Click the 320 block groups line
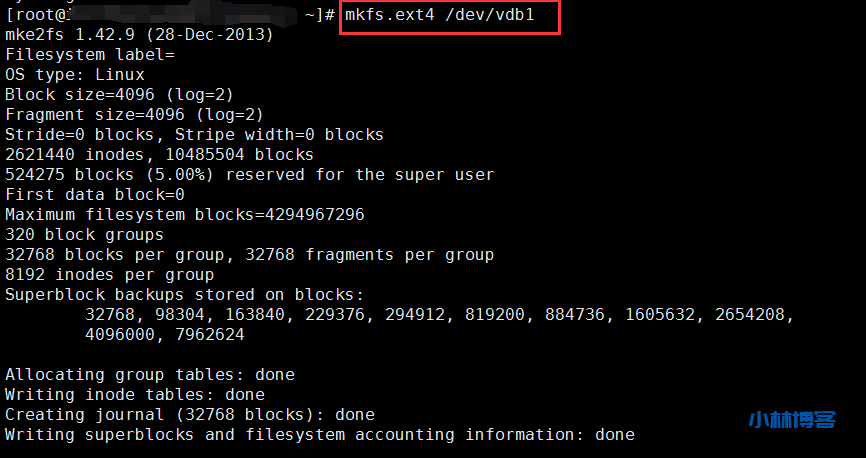The image size is (866, 458). (x=84, y=235)
